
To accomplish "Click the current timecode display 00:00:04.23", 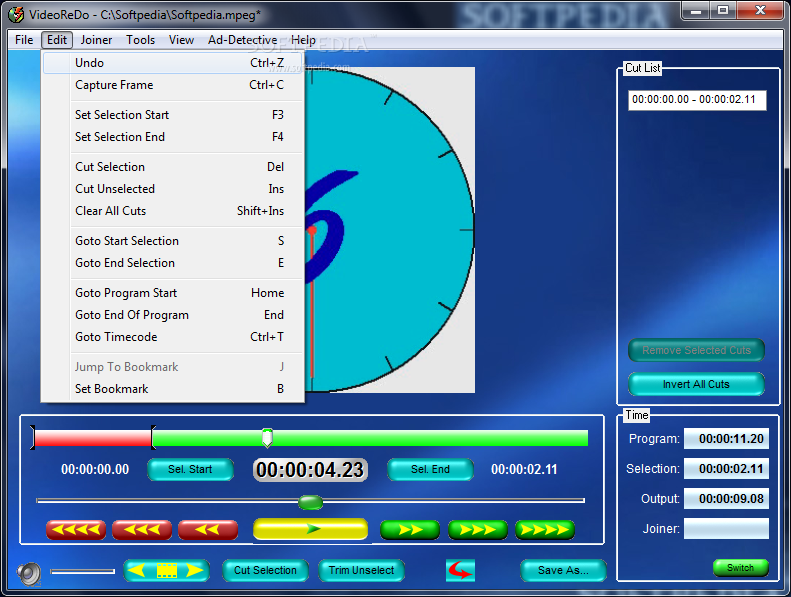I will coord(310,470).
